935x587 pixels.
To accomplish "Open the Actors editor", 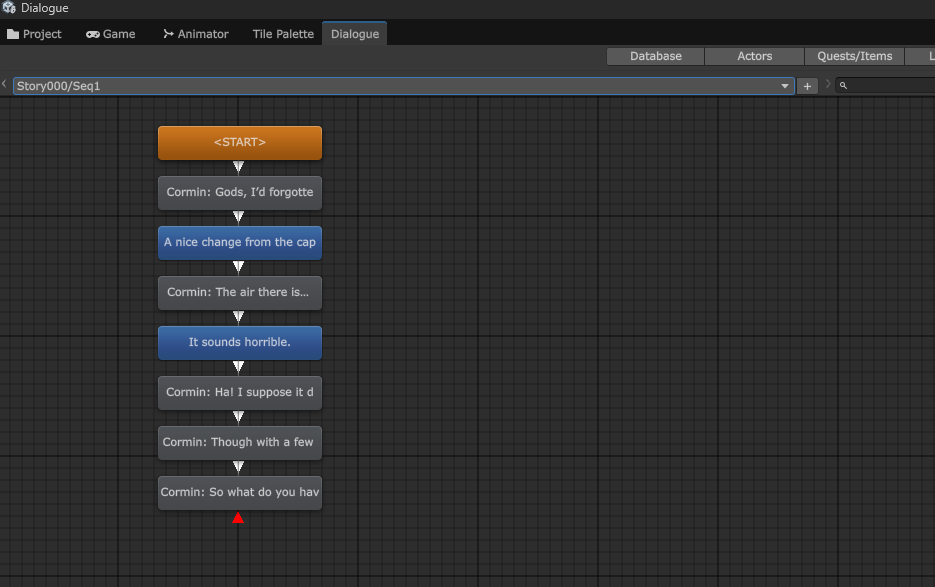I will [x=753, y=56].
